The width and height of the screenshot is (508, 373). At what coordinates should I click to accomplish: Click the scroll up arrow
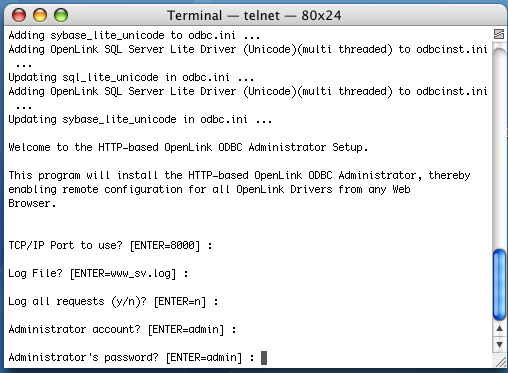[499, 329]
